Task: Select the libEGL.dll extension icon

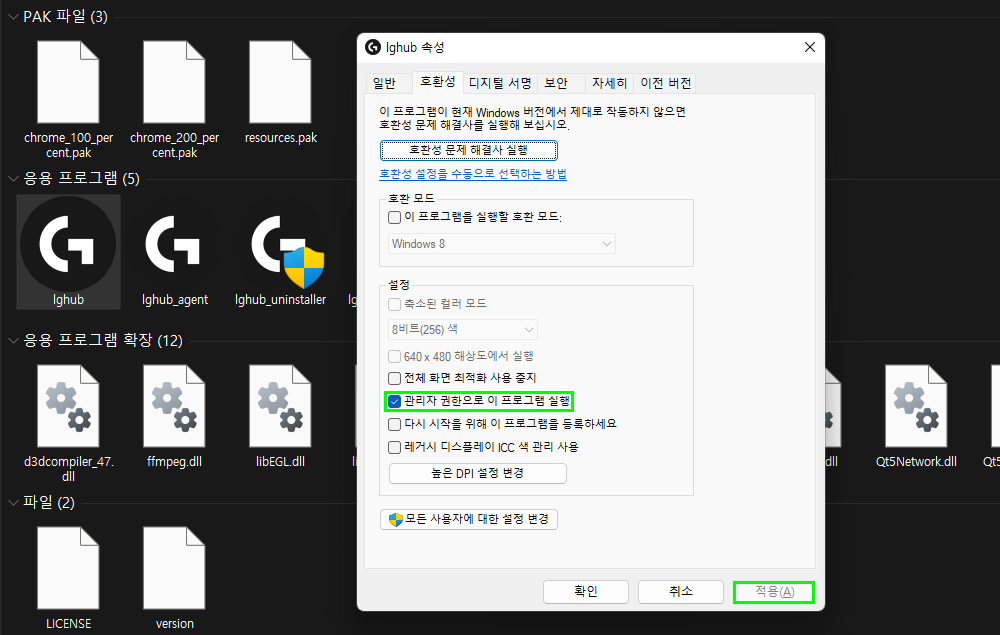Action: click(x=281, y=406)
